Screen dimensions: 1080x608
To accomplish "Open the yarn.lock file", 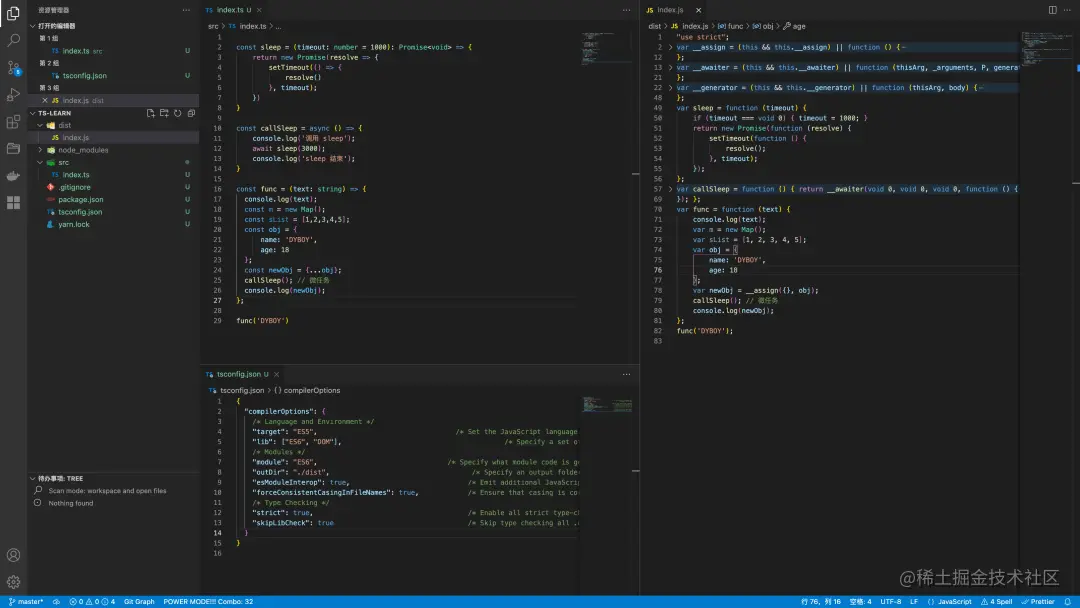I will point(114,224).
